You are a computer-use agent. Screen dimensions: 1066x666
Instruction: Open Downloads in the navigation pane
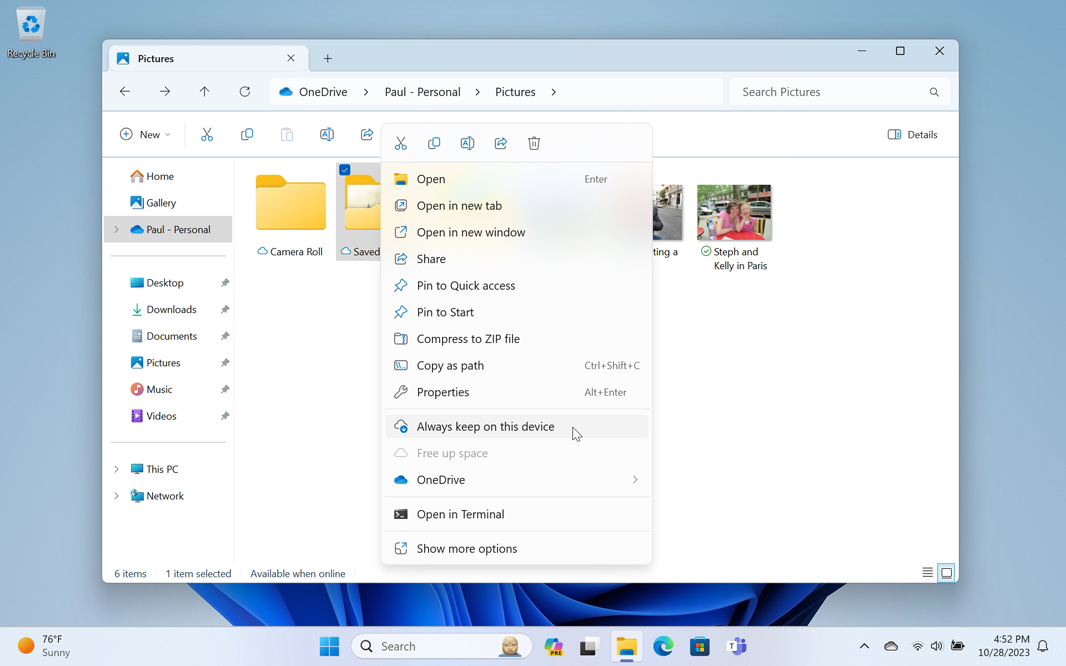pyautogui.click(x=171, y=310)
